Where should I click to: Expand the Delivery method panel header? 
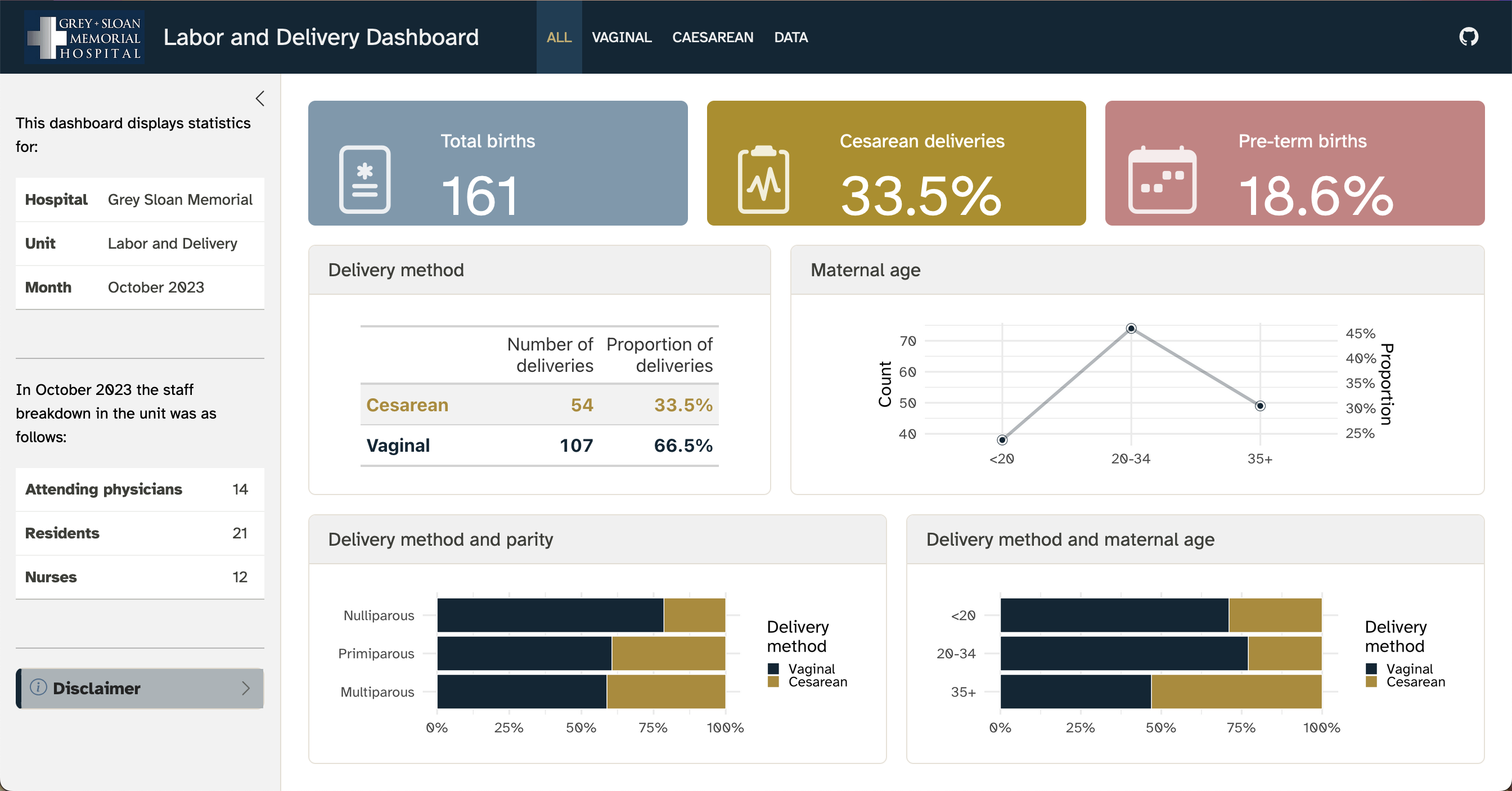(x=395, y=269)
